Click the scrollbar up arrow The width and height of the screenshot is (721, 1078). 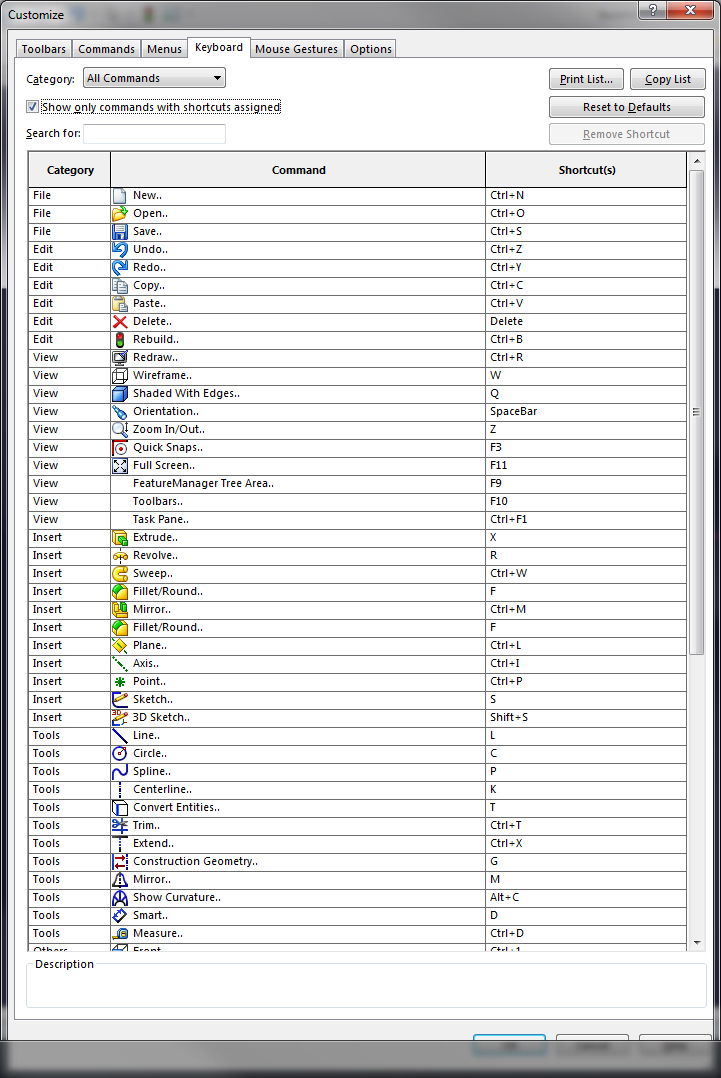tap(697, 161)
